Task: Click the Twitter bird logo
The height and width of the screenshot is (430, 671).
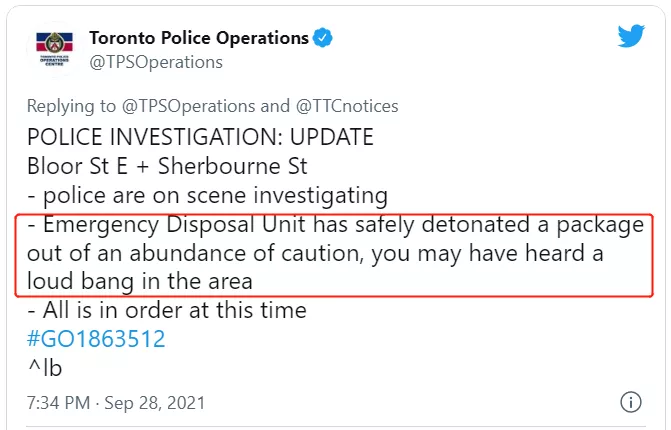Action: [631, 36]
